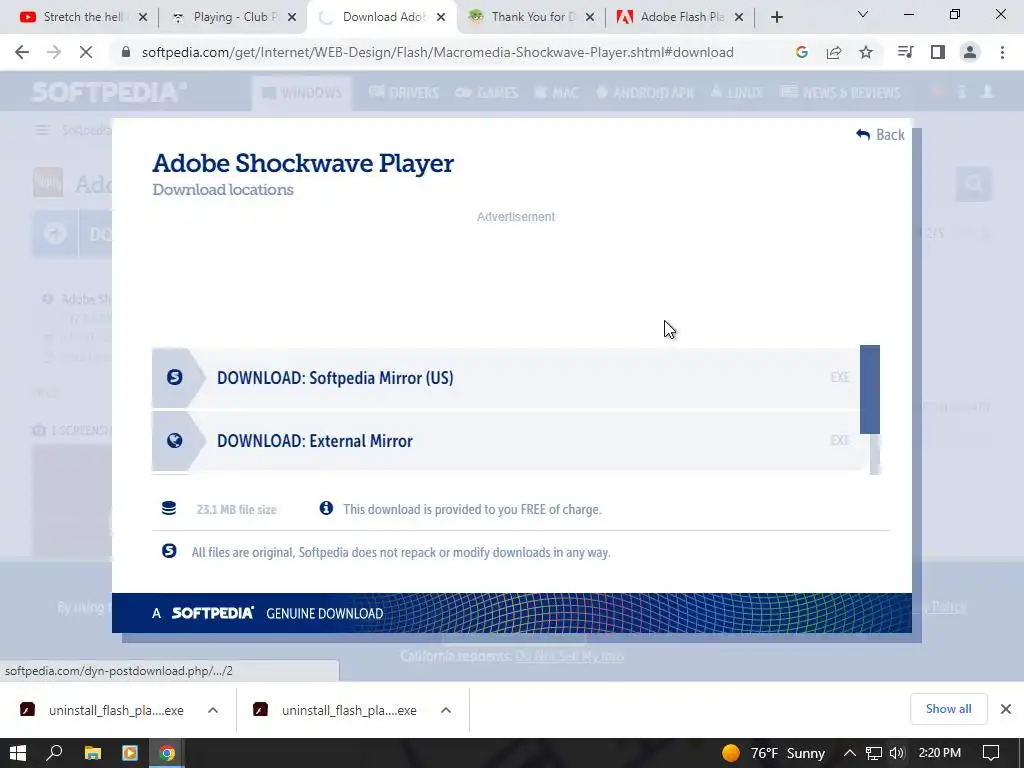
Task: Bookmark this page with the star icon
Action: coord(865,52)
